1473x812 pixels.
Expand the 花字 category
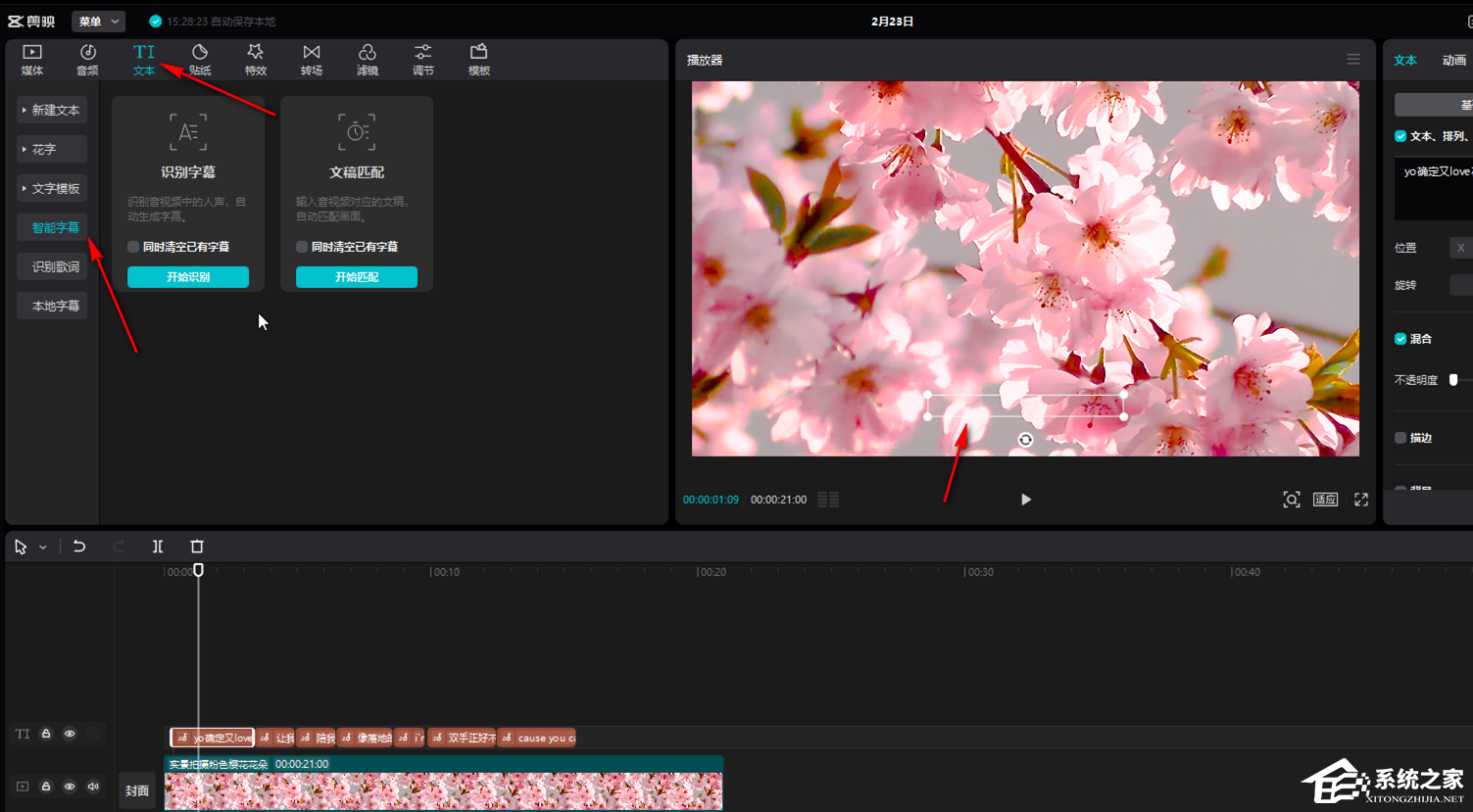click(53, 149)
